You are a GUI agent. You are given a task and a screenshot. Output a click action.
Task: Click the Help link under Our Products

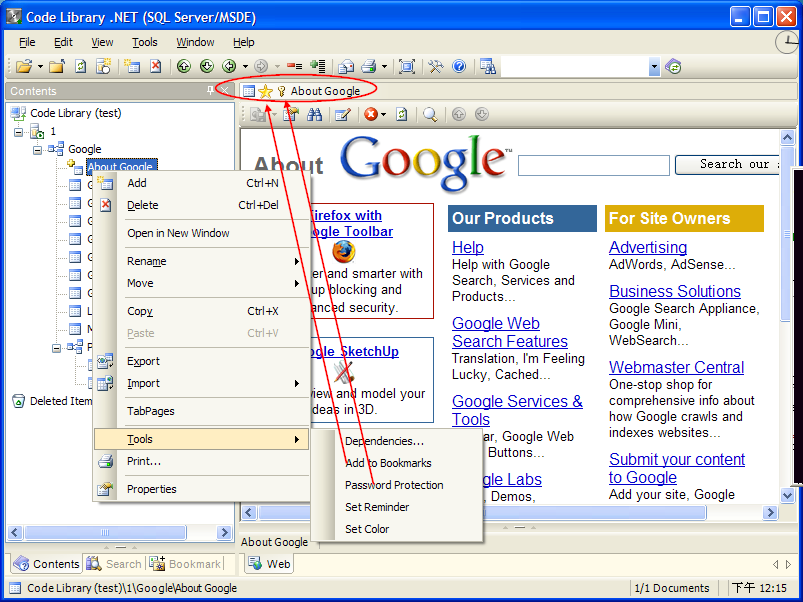pos(468,247)
